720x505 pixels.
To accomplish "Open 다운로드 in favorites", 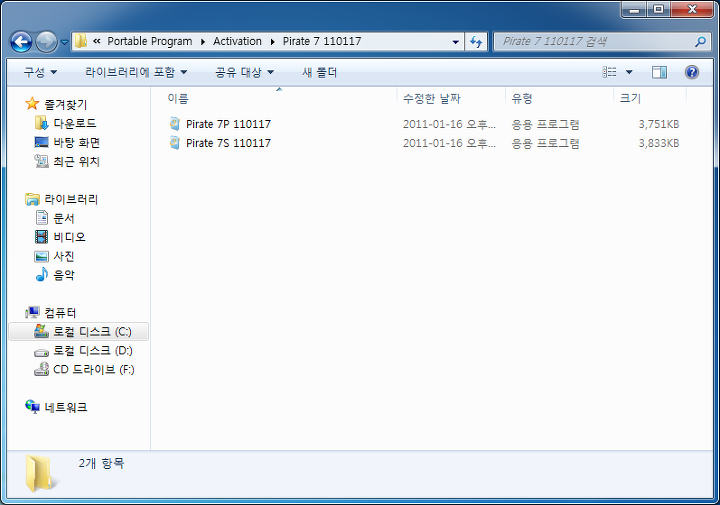I will click(x=75, y=123).
